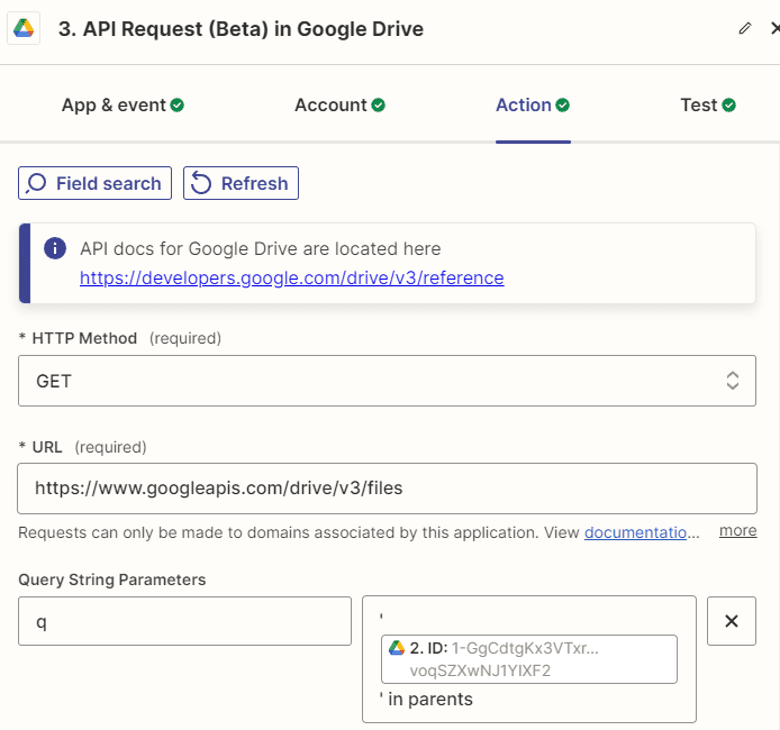Go to the Test tab
This screenshot has height=730, width=780.
click(x=708, y=105)
